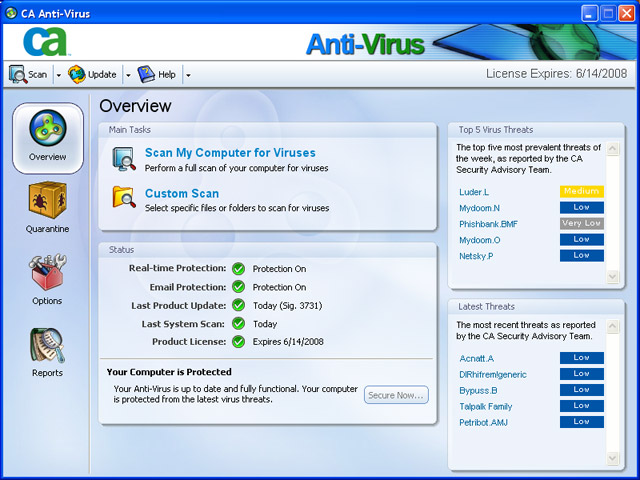
Task: Close the CA Anti-Virus window
Action: [627, 13]
